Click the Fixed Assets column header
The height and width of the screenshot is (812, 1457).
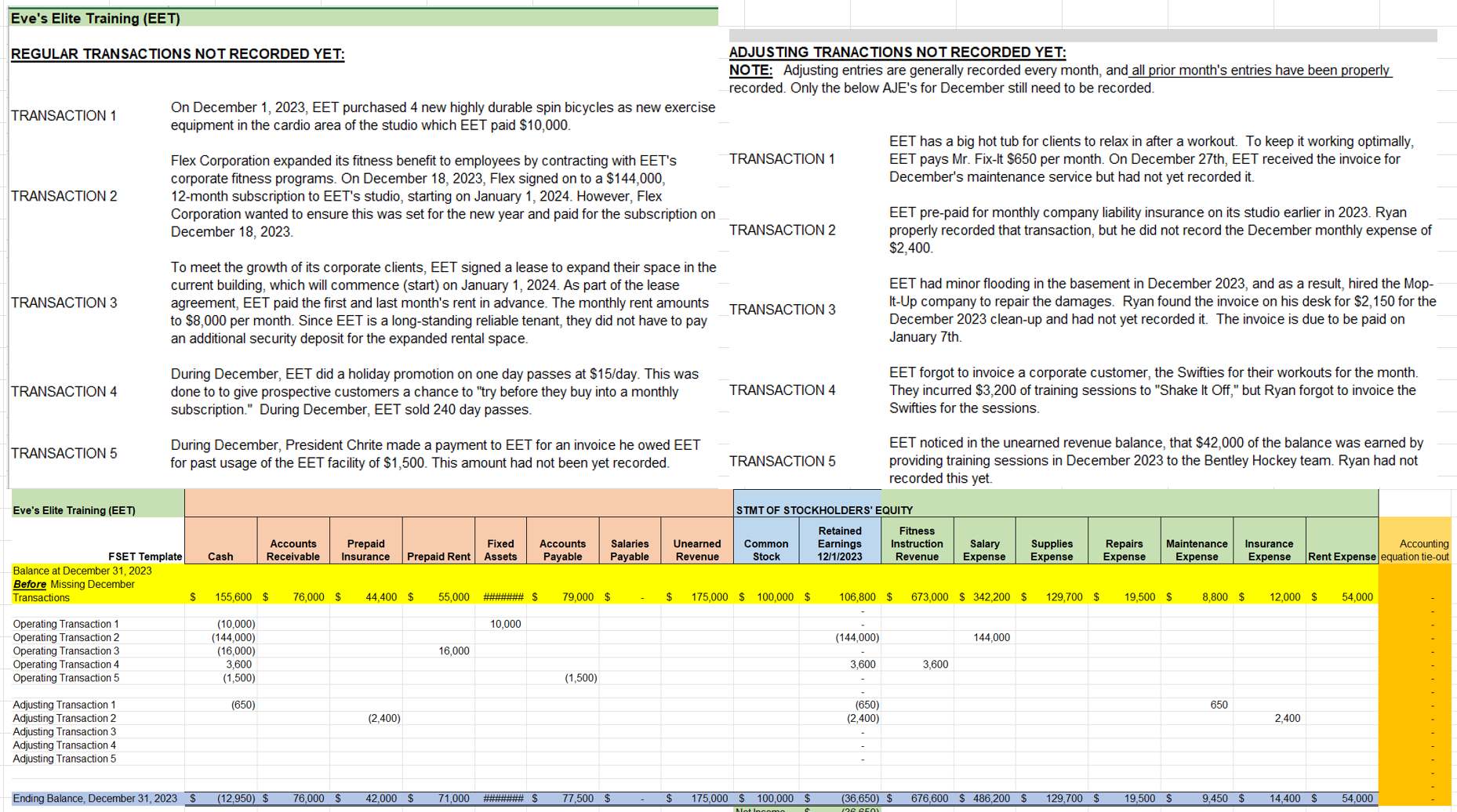point(500,549)
